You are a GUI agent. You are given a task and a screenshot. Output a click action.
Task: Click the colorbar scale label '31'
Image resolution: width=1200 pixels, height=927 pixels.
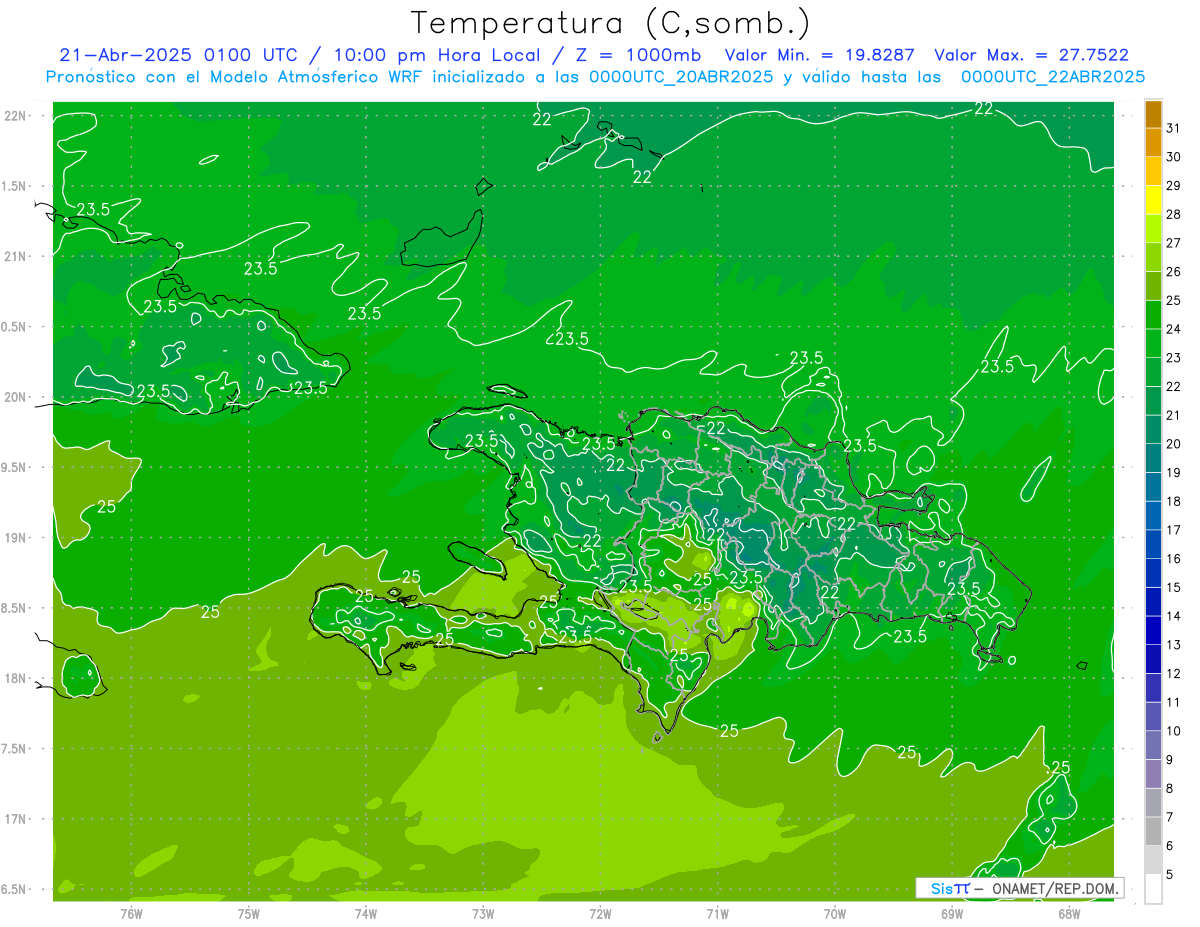(x=1173, y=128)
